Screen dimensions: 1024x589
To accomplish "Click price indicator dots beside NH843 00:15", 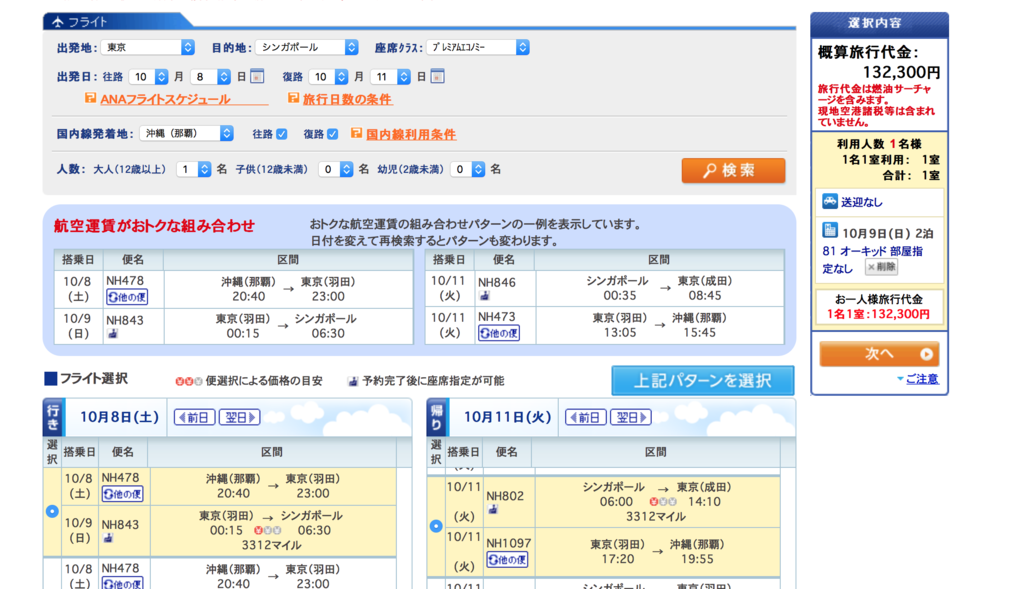I will pyautogui.click(x=268, y=530).
